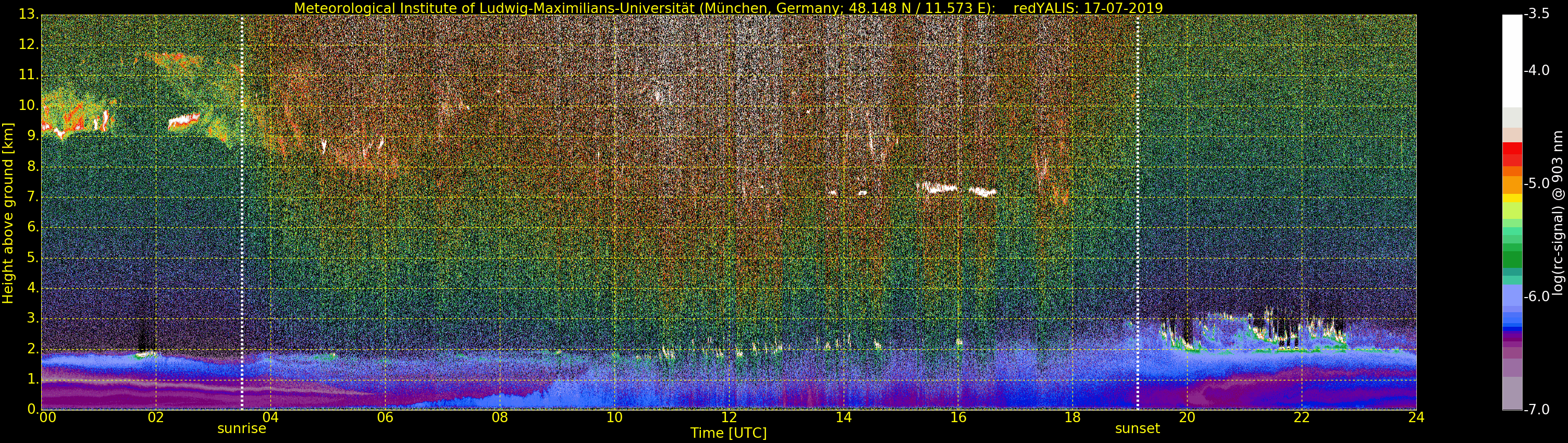The image size is (1568, 443).
Task: Click the '1.' height axis tick label
Action: click(32, 379)
